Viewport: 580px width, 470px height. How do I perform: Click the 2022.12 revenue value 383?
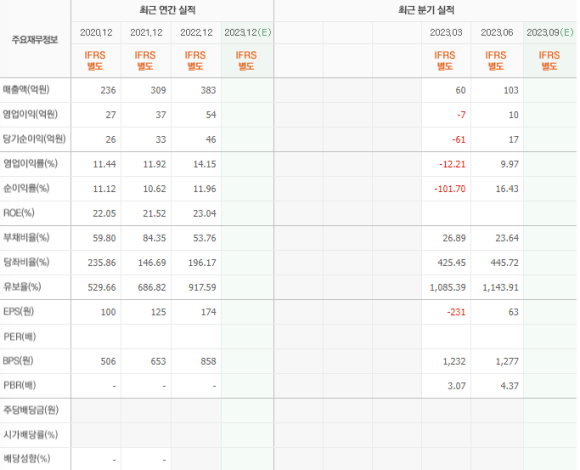[208, 90]
